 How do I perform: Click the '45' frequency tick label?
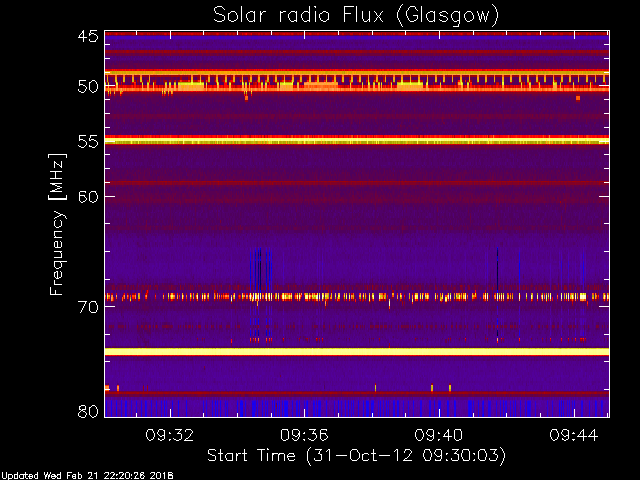pyautogui.click(x=88, y=36)
